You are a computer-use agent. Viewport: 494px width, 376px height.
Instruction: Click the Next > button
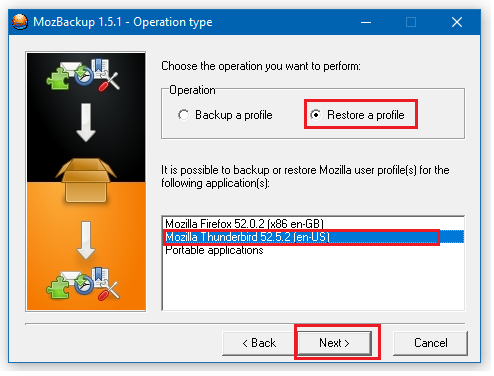pos(334,343)
